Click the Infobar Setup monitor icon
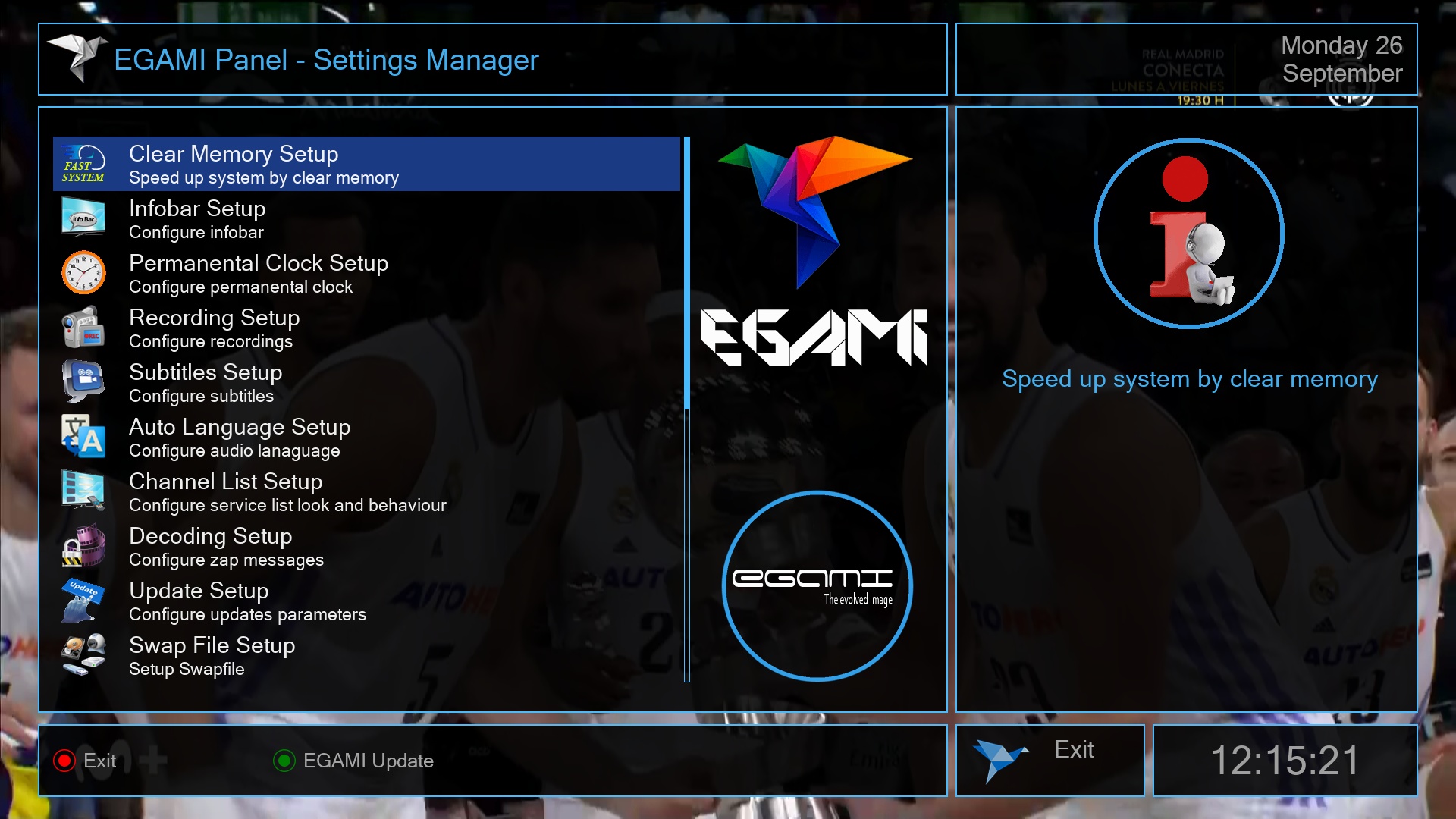1456x819 pixels. (x=83, y=218)
